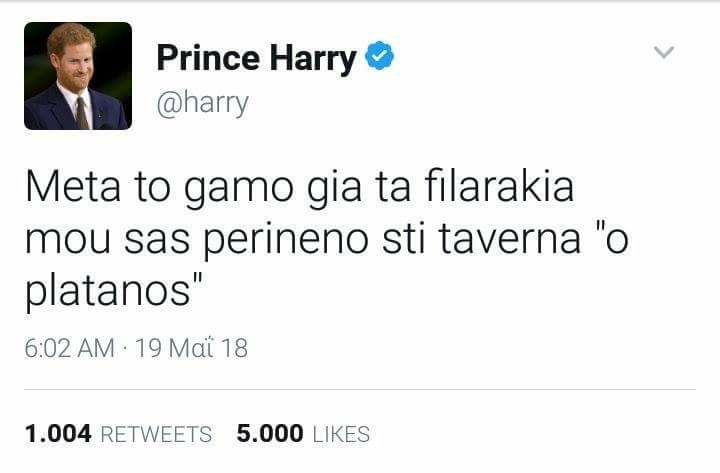
Task: Open the RETWEETS label list
Action: point(156,434)
